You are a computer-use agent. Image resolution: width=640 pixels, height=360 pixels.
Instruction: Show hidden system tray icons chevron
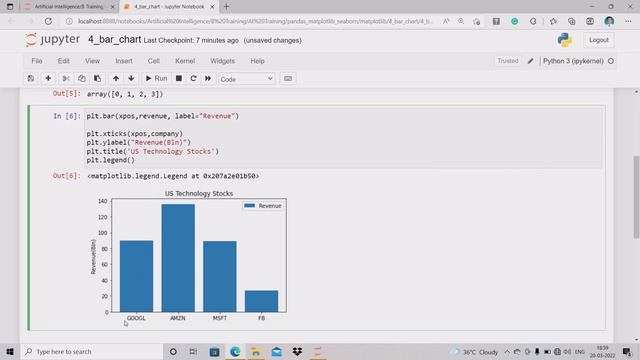tap(507, 352)
